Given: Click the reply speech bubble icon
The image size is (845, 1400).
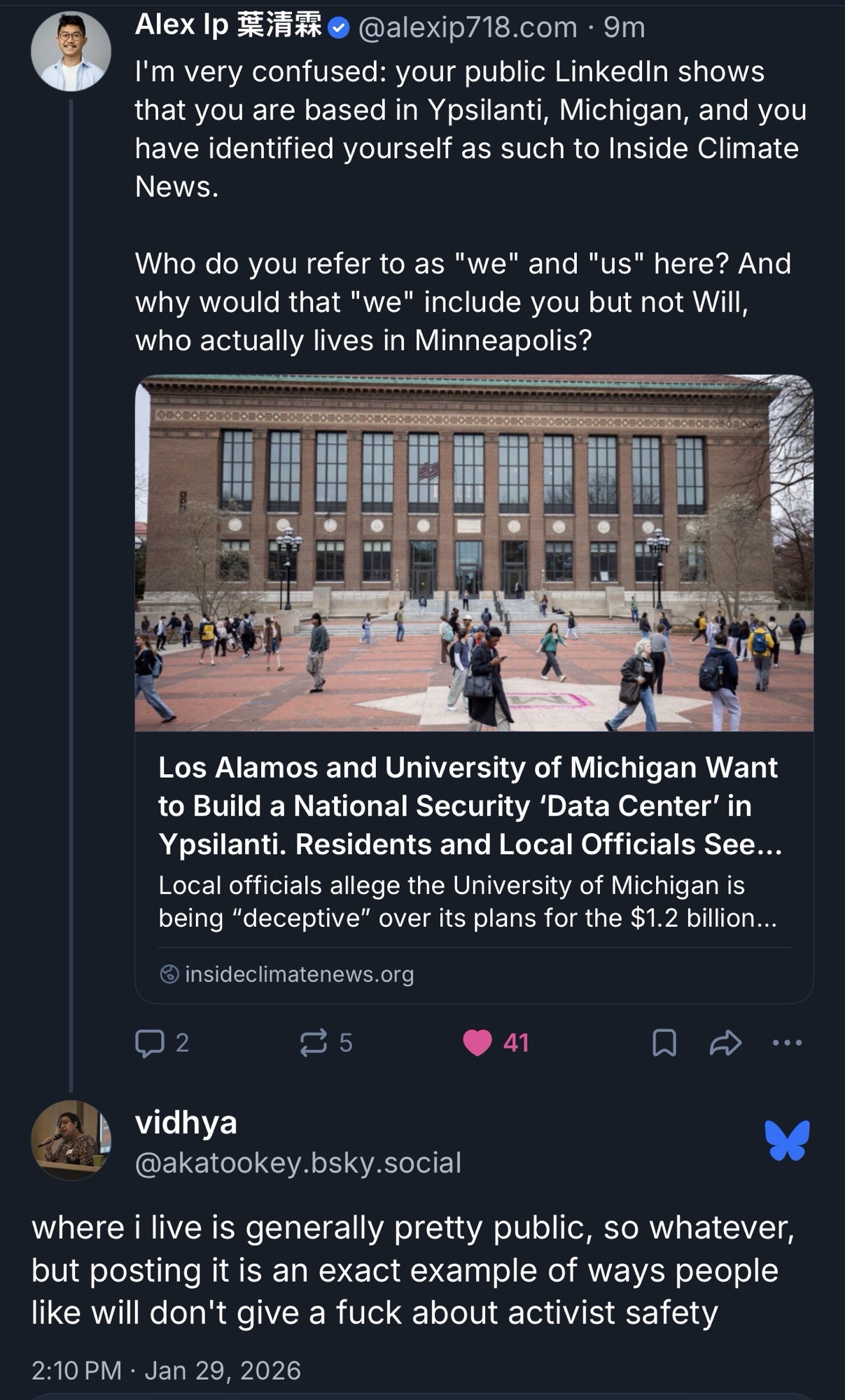Looking at the screenshot, I should click(149, 1043).
